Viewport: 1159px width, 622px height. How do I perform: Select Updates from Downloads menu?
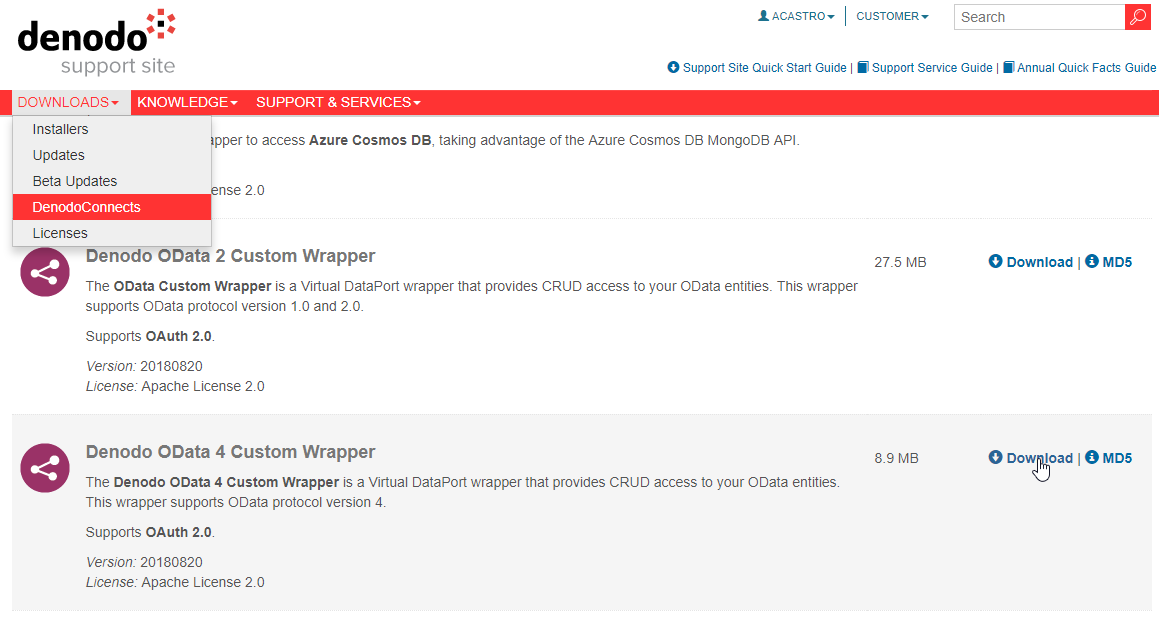(x=112, y=155)
